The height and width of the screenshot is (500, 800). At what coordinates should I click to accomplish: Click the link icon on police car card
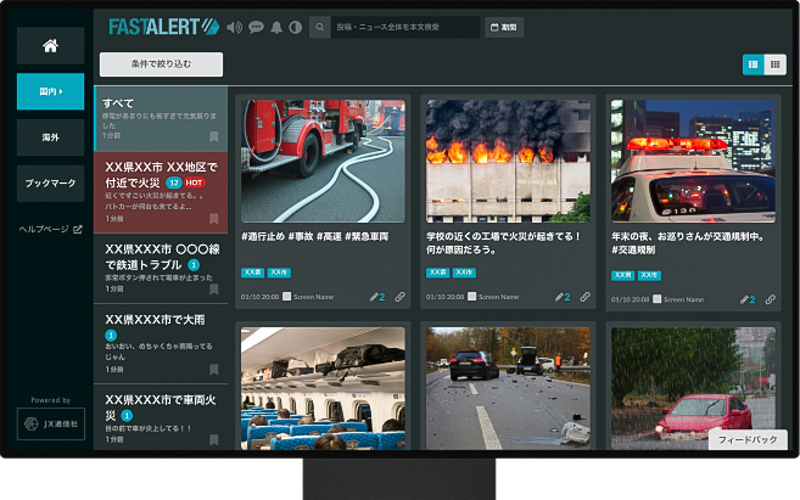(770, 298)
